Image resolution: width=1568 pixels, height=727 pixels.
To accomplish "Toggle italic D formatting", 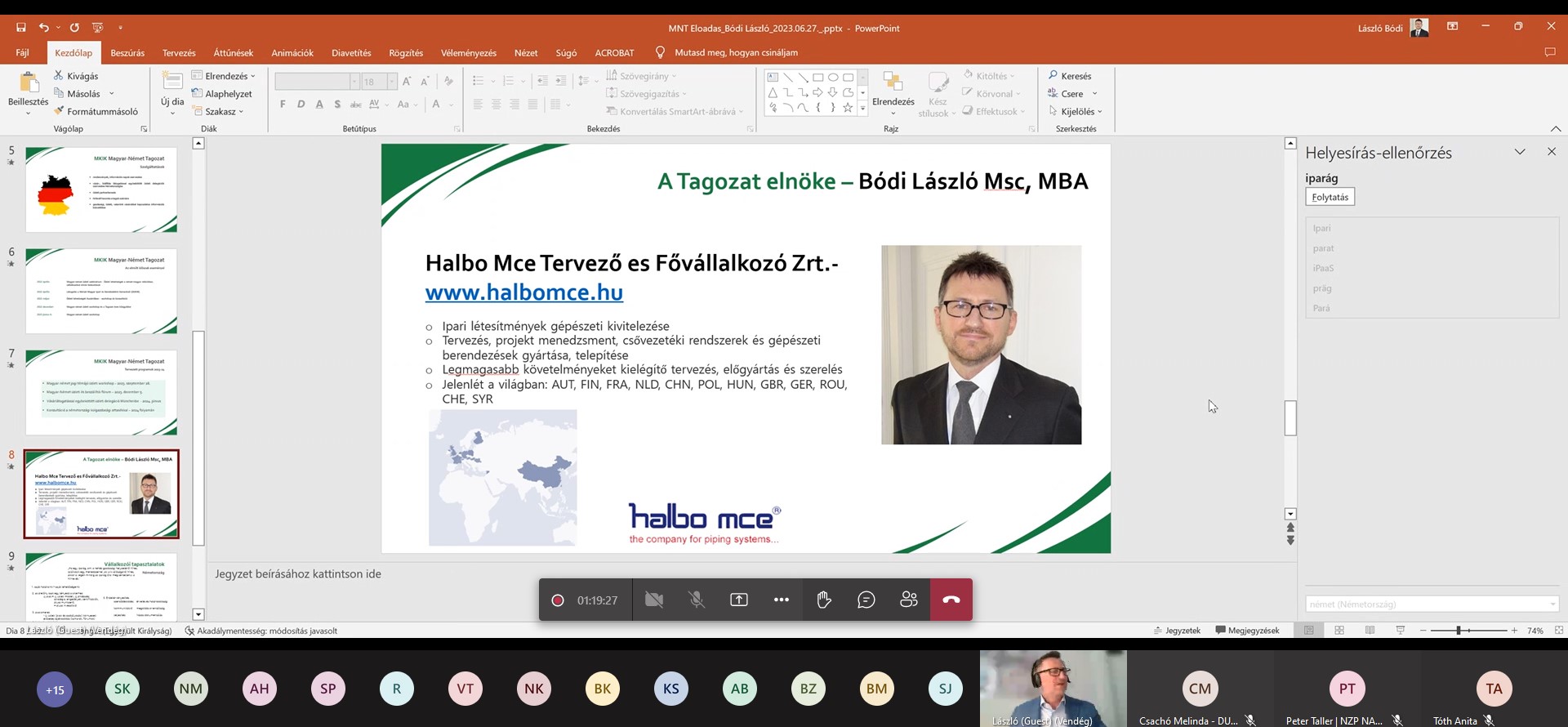I will click(x=301, y=104).
